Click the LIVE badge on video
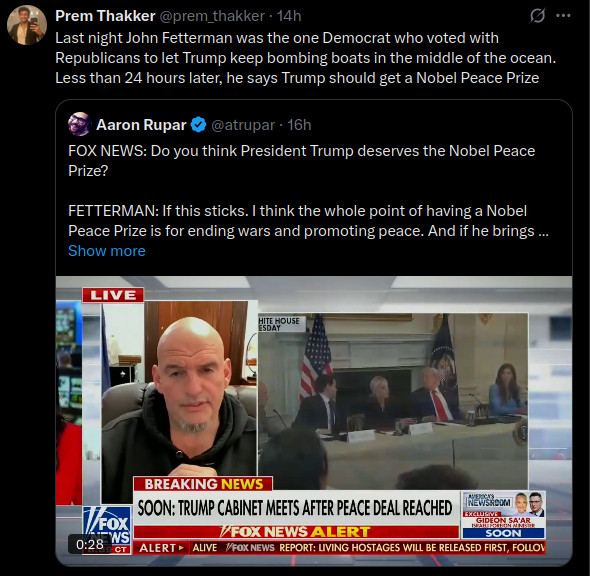The height and width of the screenshot is (576, 590). pos(113,295)
